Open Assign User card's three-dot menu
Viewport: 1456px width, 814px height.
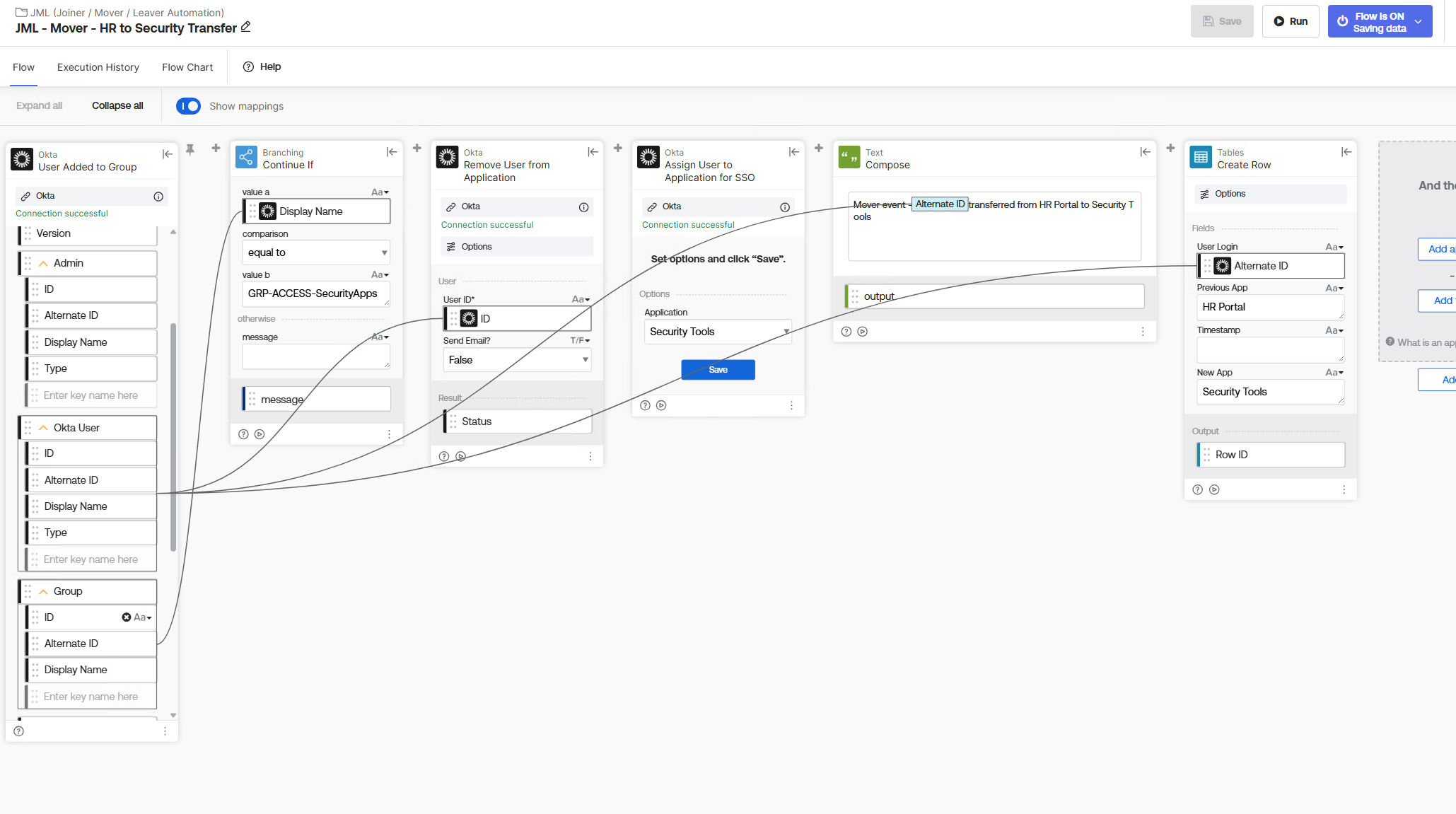(791, 405)
